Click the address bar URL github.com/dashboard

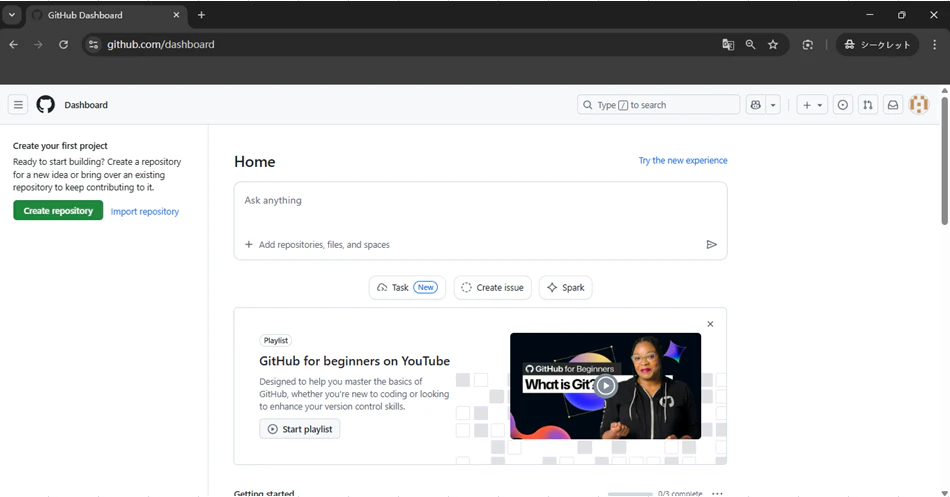point(161,44)
